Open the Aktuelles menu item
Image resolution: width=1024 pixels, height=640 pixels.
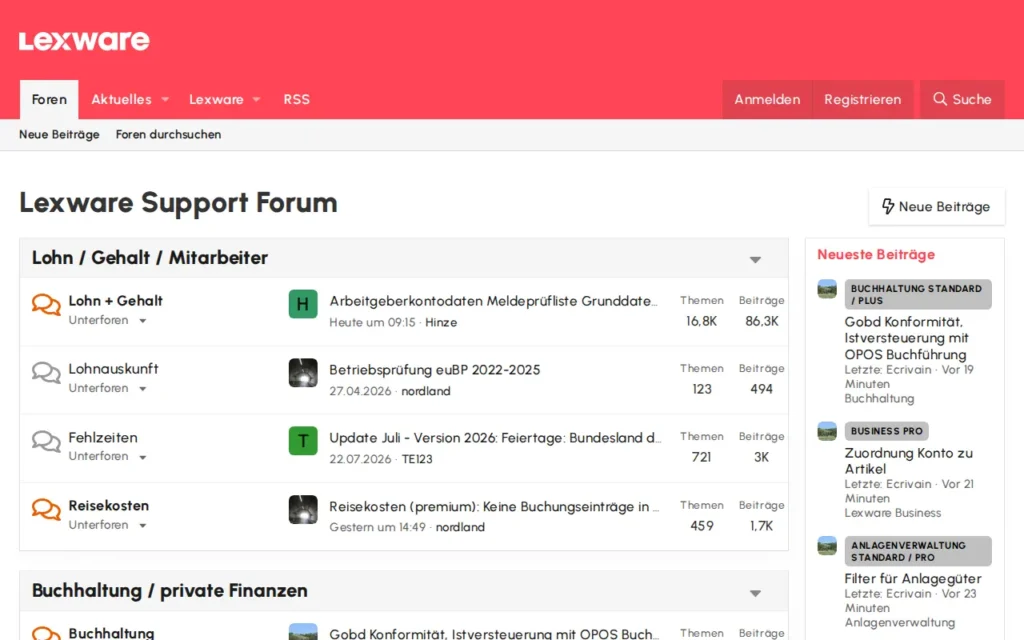121,99
